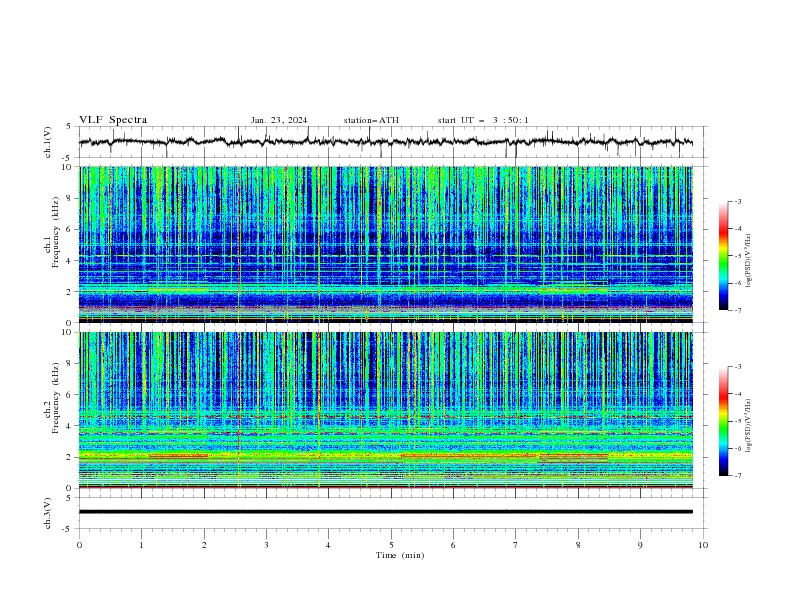Click the ch.1 voltage waveform trace
This screenshot has width=792, height=612.
[x=385, y=142]
